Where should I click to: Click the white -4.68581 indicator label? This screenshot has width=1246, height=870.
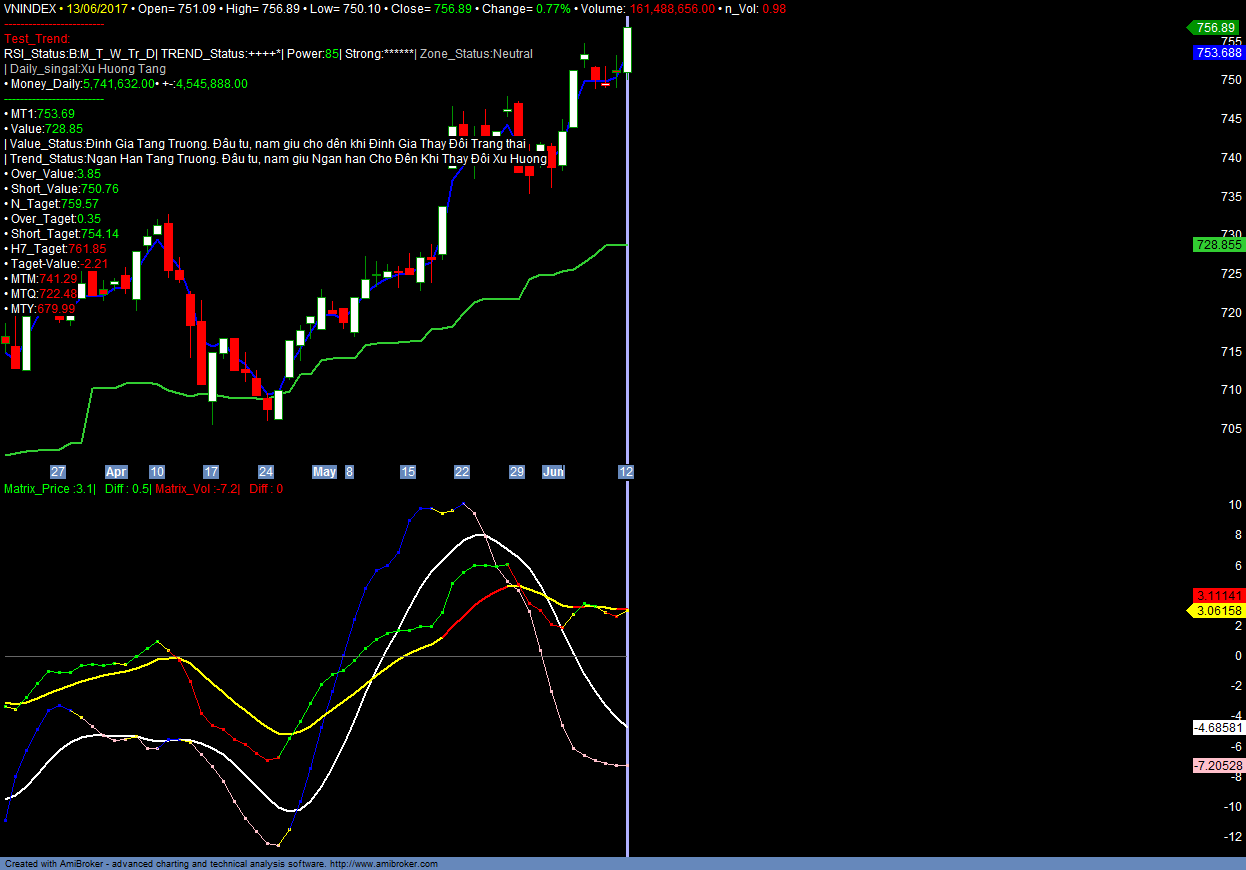(x=1218, y=728)
